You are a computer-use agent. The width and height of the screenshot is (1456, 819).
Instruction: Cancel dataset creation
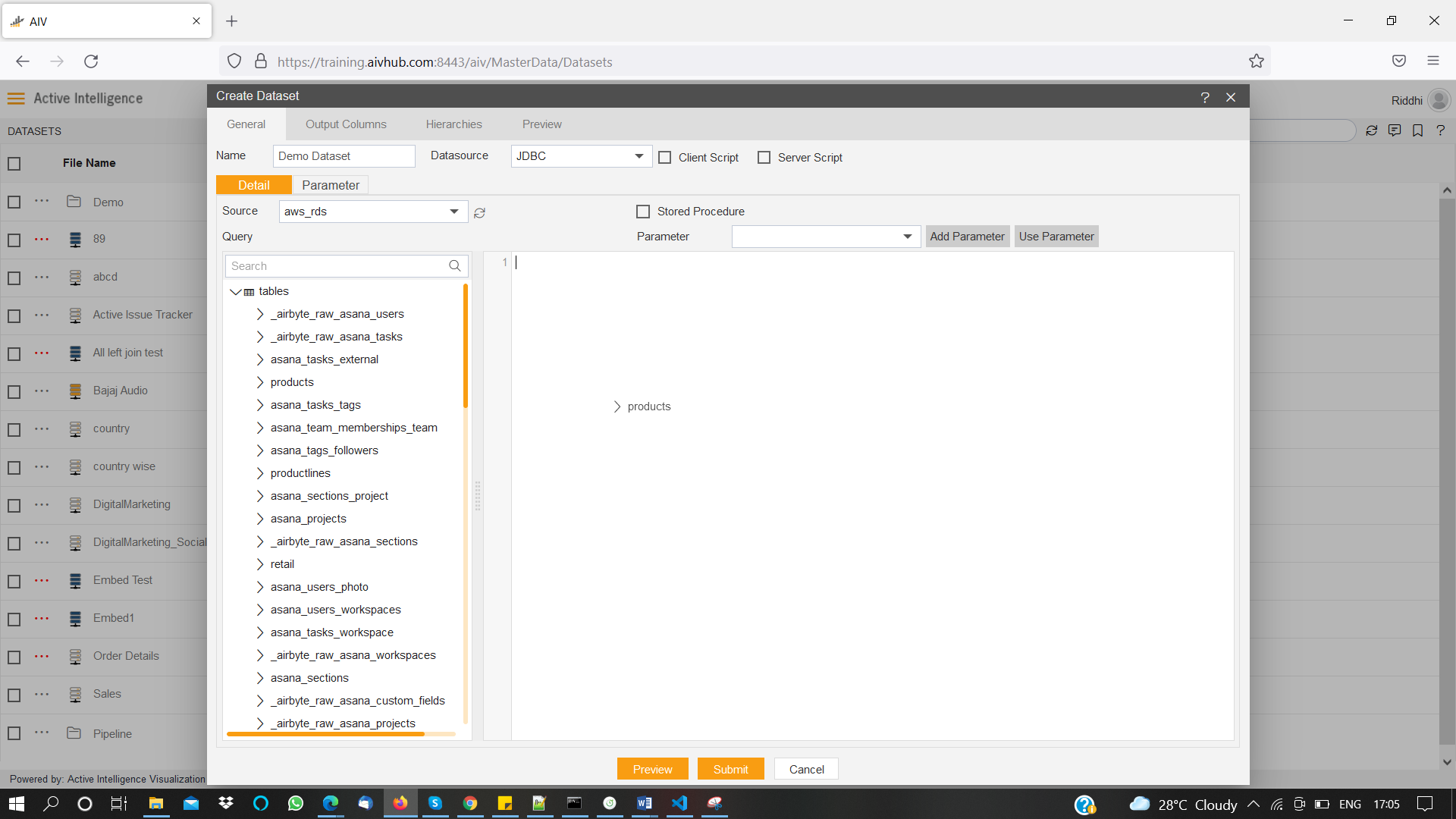click(x=806, y=769)
